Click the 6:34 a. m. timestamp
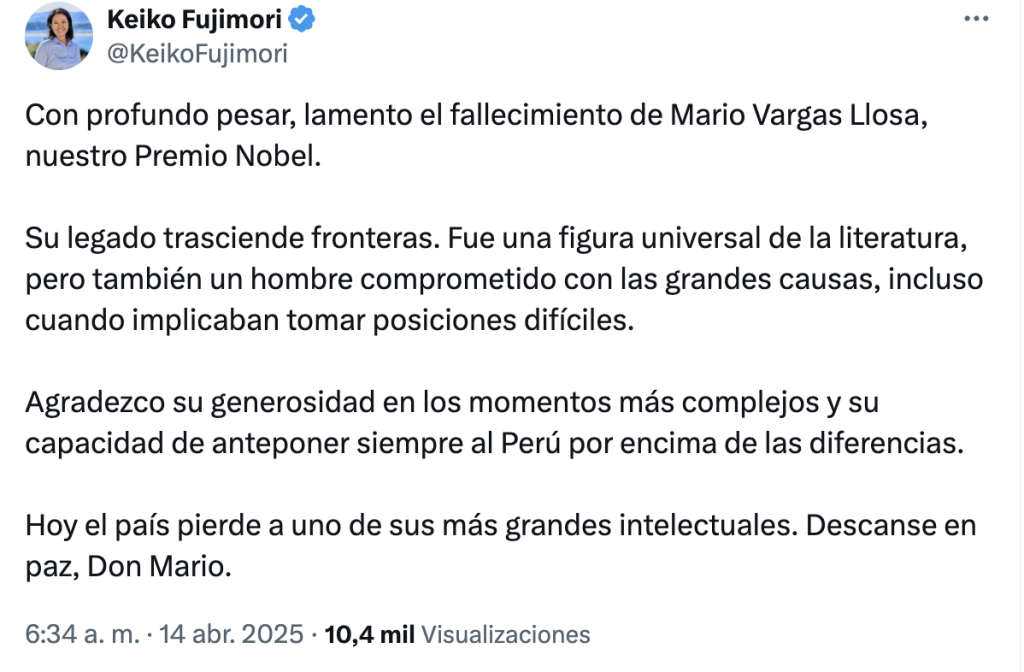The width and height of the screenshot is (1024, 672). click(x=82, y=633)
